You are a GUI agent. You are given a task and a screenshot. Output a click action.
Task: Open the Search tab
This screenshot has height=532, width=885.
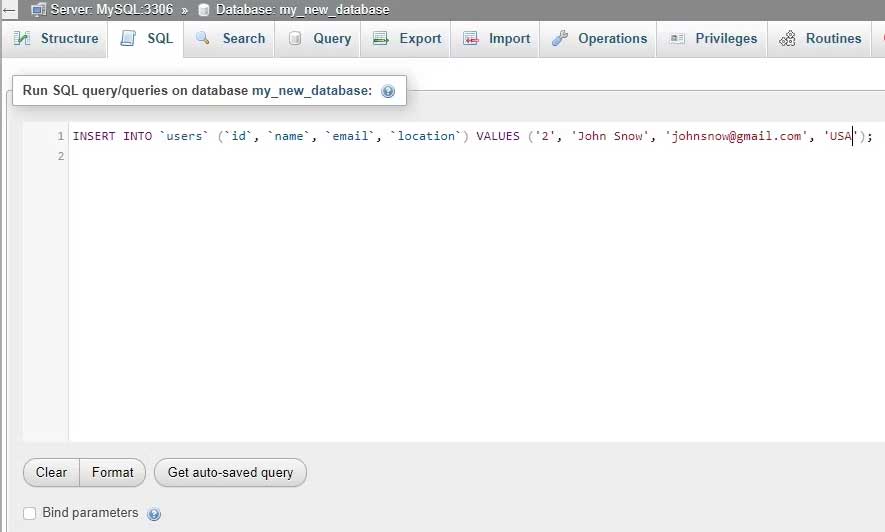(229, 38)
